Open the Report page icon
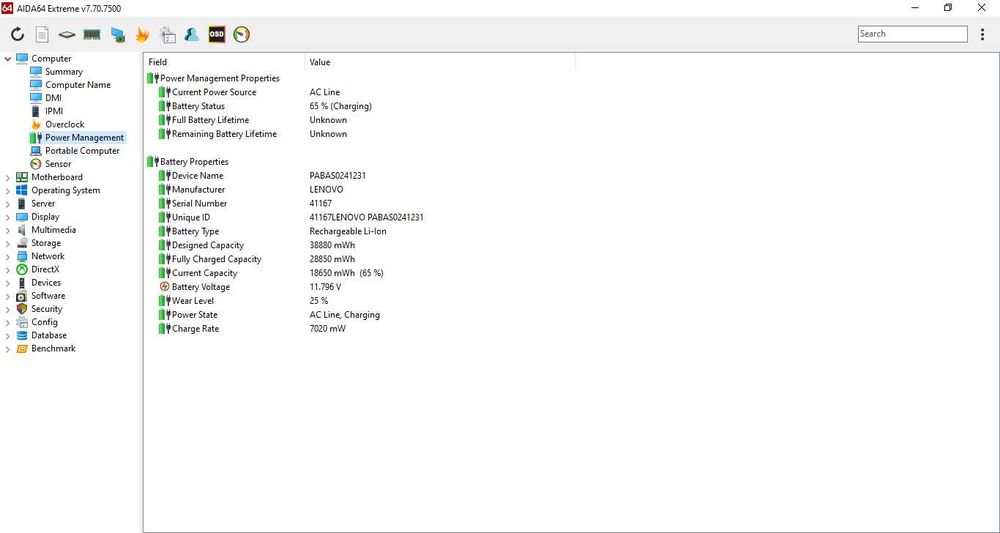 pos(41,34)
